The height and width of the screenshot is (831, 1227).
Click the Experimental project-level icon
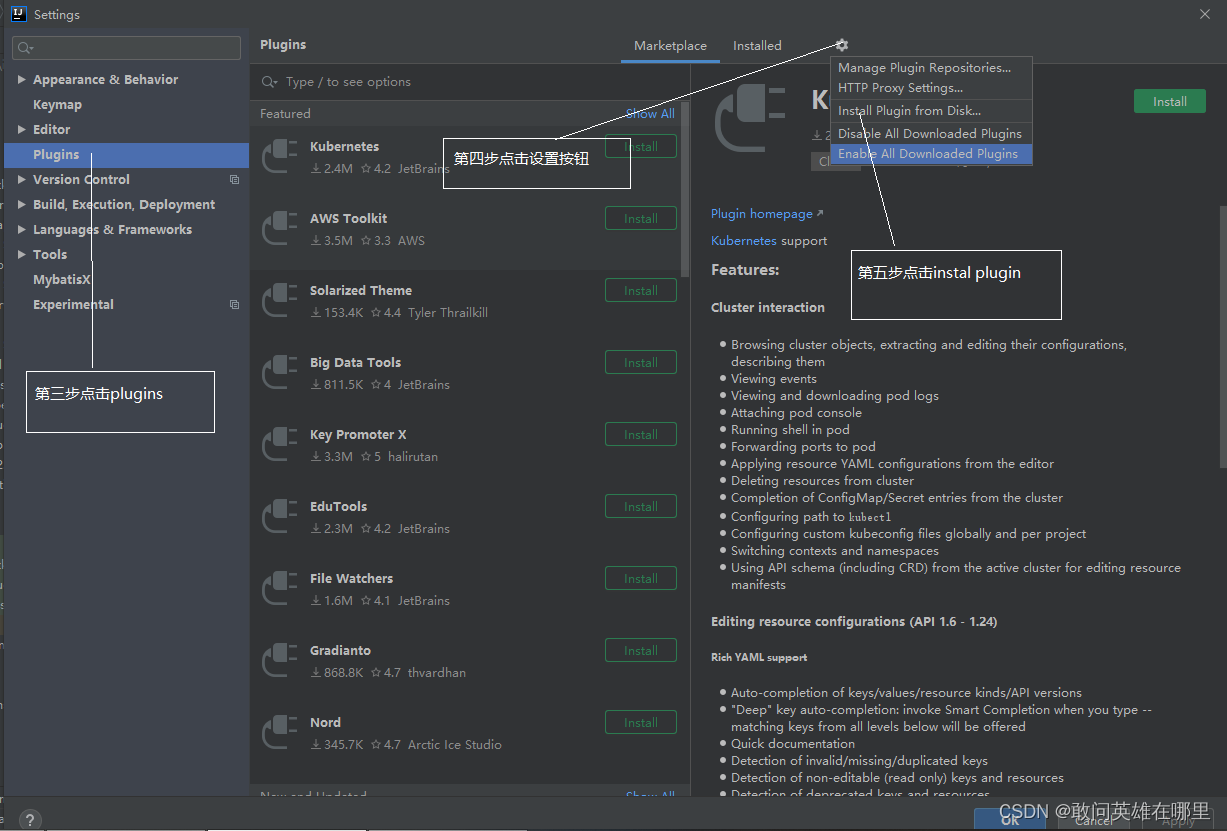234,305
